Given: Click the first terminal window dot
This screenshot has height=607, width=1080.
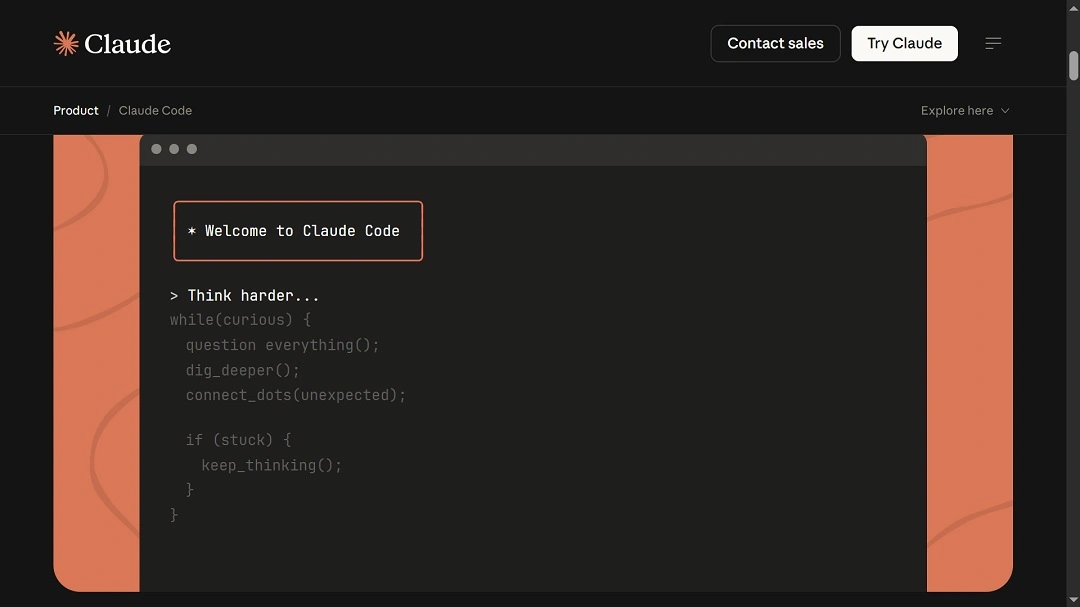Looking at the screenshot, I should [x=156, y=148].
